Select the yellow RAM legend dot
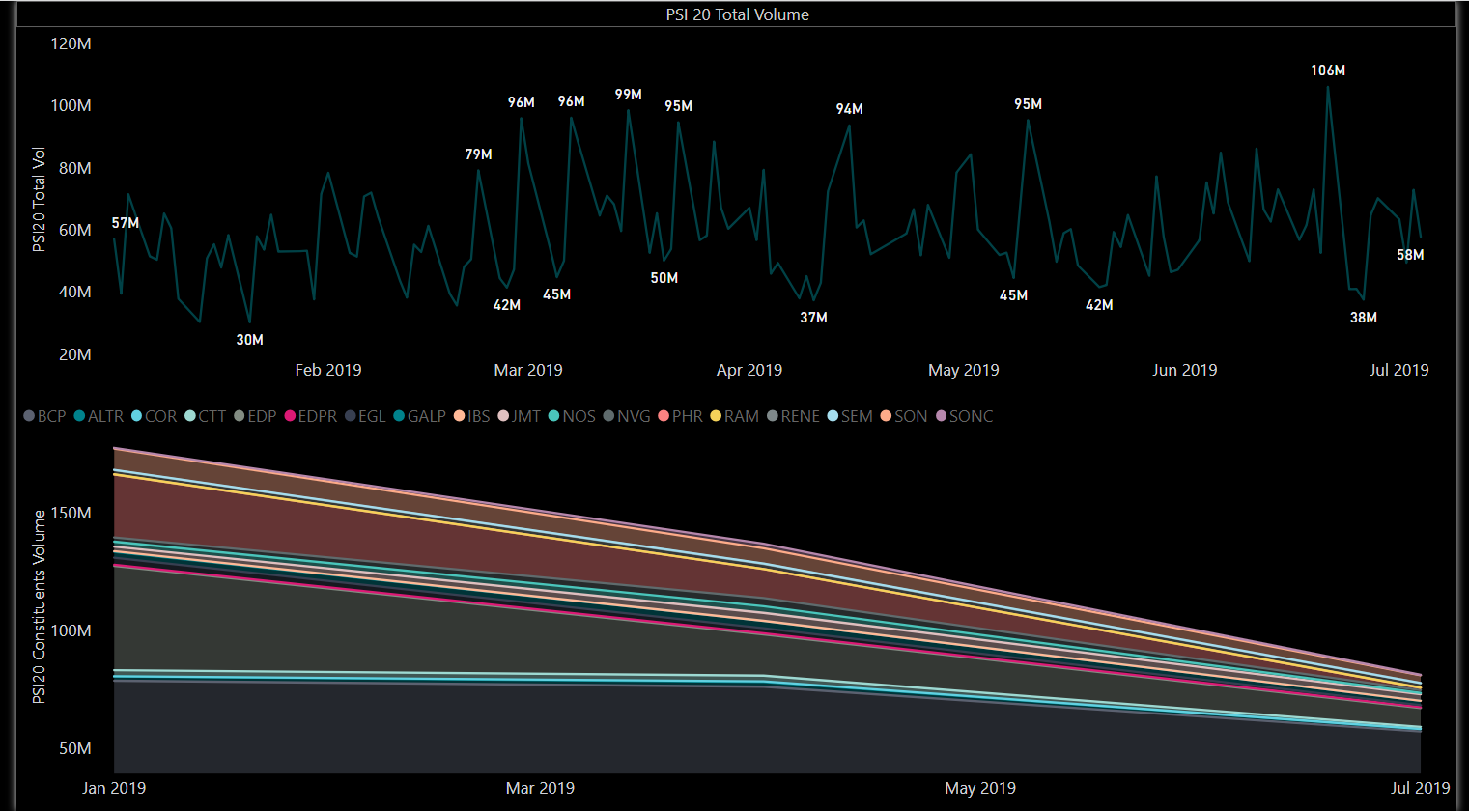This screenshot has height=812, width=1469. tap(716, 416)
